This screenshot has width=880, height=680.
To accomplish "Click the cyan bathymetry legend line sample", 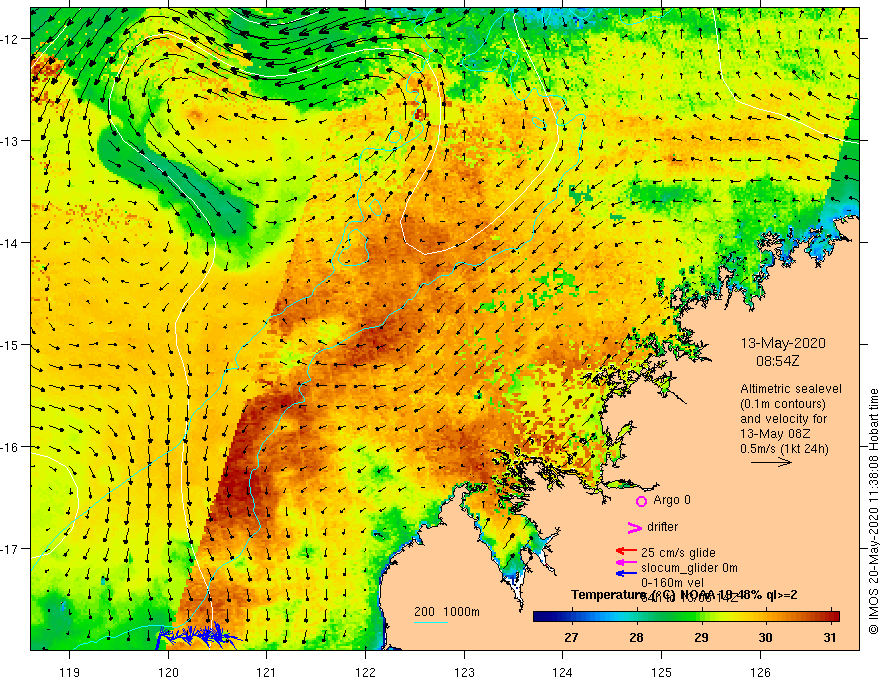I will click(430, 622).
